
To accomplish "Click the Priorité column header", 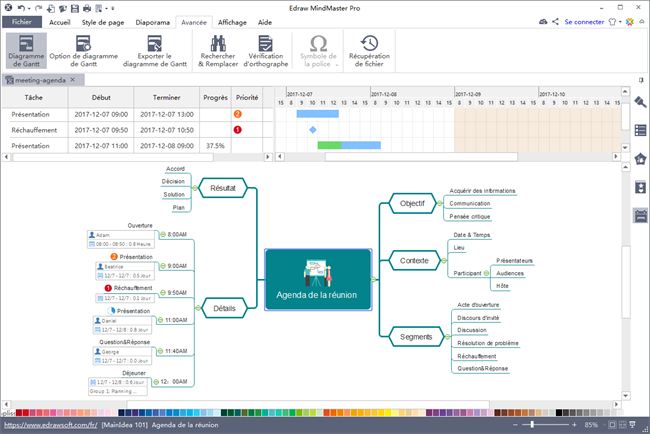I will 247,98.
